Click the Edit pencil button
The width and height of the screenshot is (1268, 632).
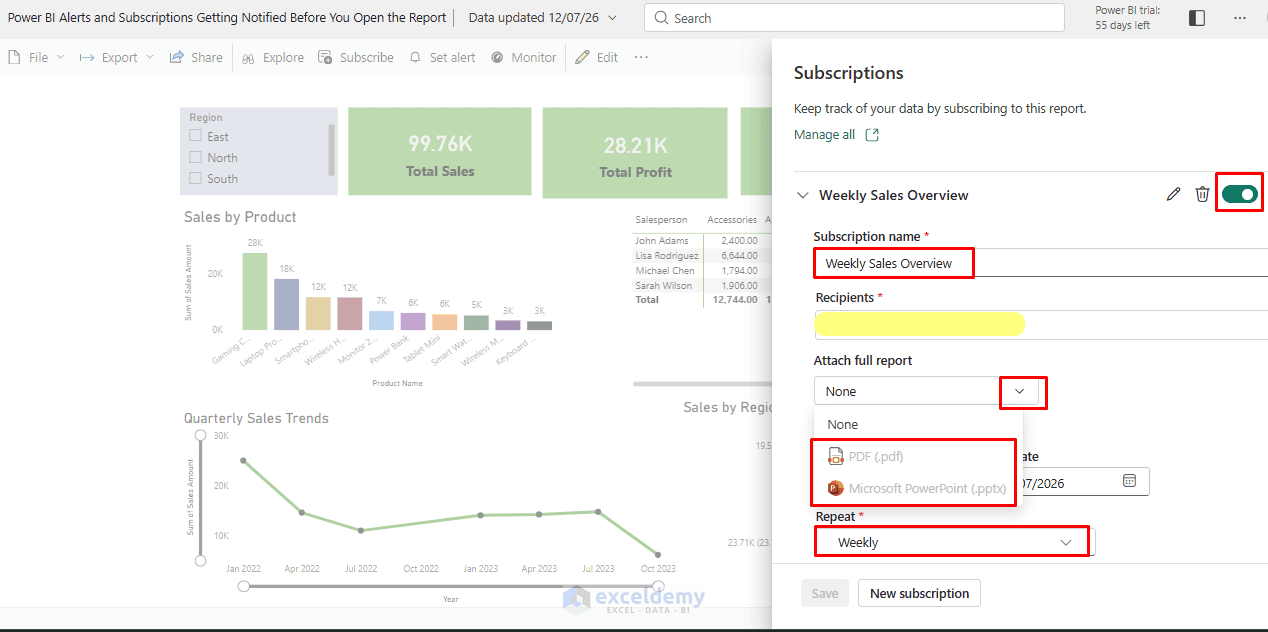tap(597, 57)
